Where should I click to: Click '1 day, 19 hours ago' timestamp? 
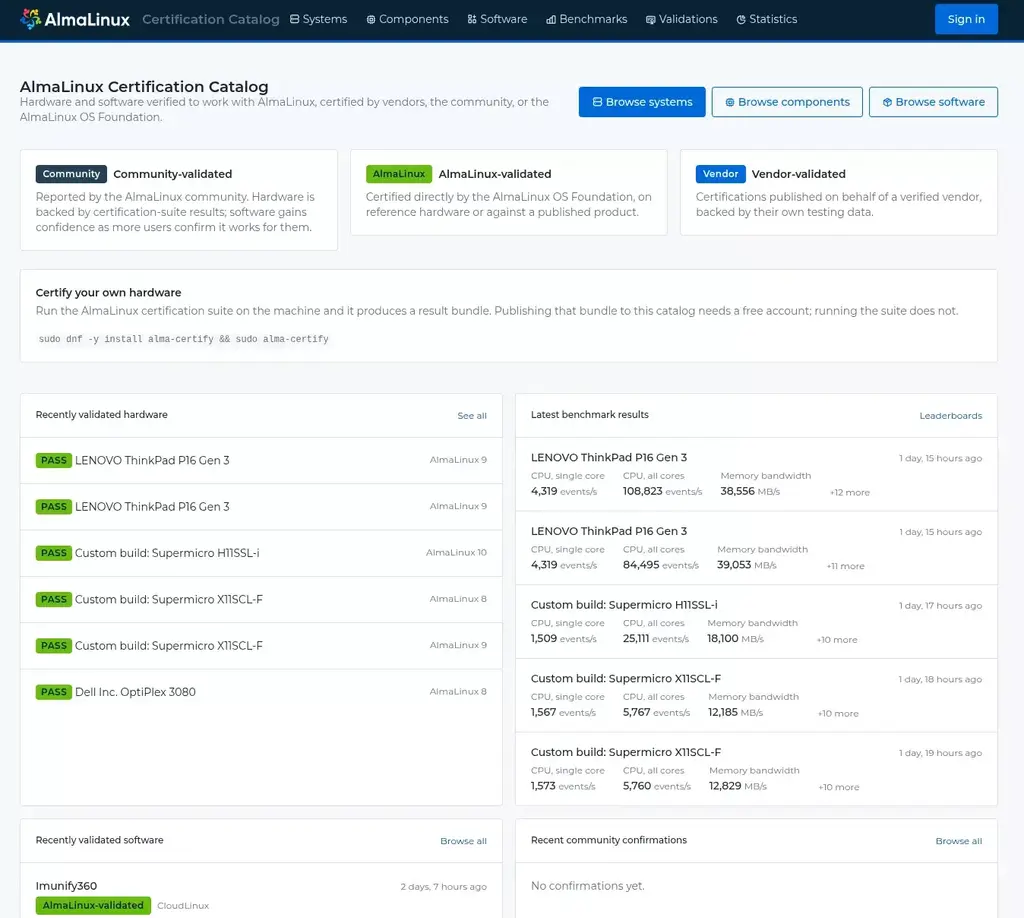coord(940,753)
